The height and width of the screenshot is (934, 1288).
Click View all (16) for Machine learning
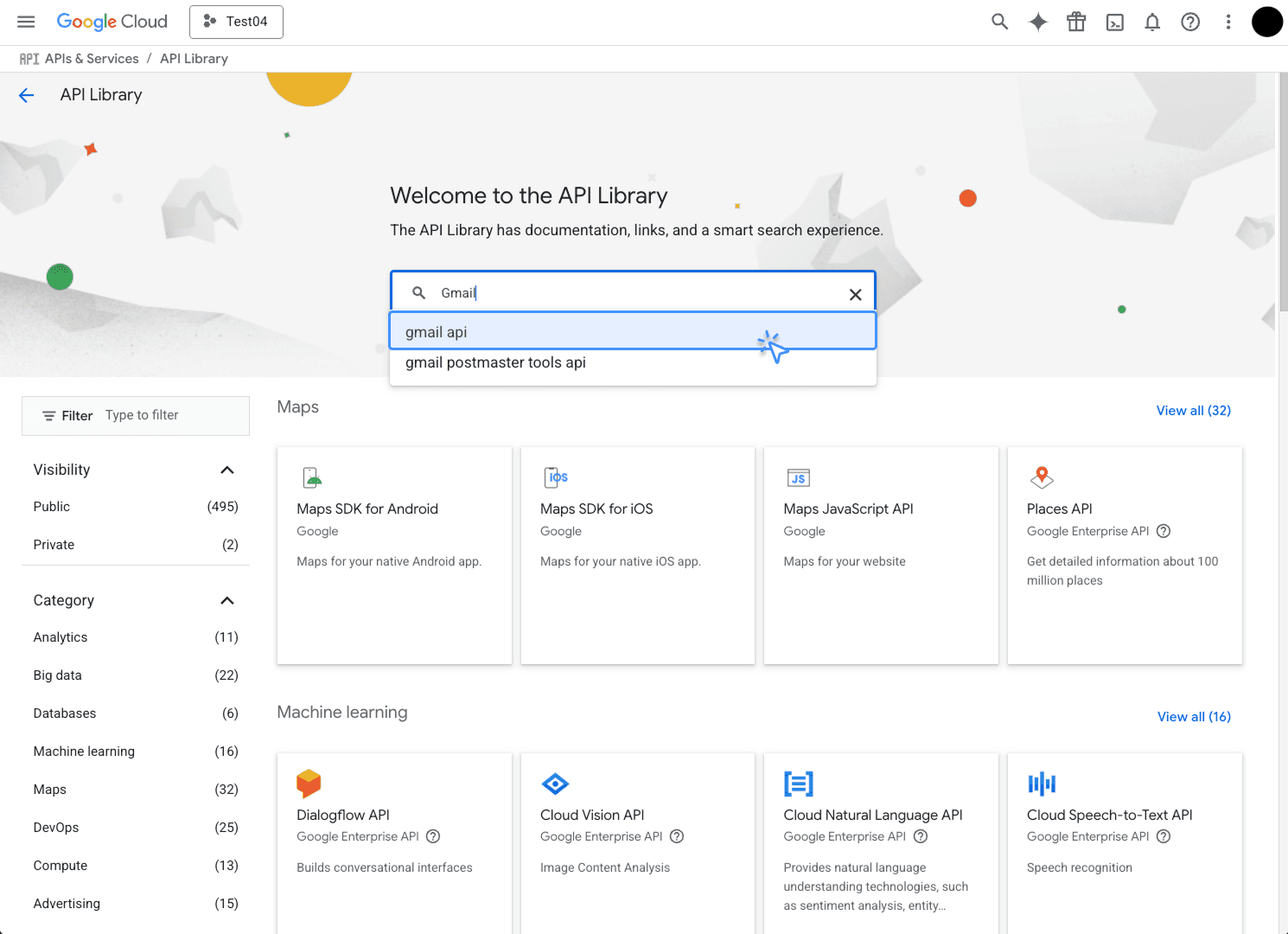(1194, 717)
